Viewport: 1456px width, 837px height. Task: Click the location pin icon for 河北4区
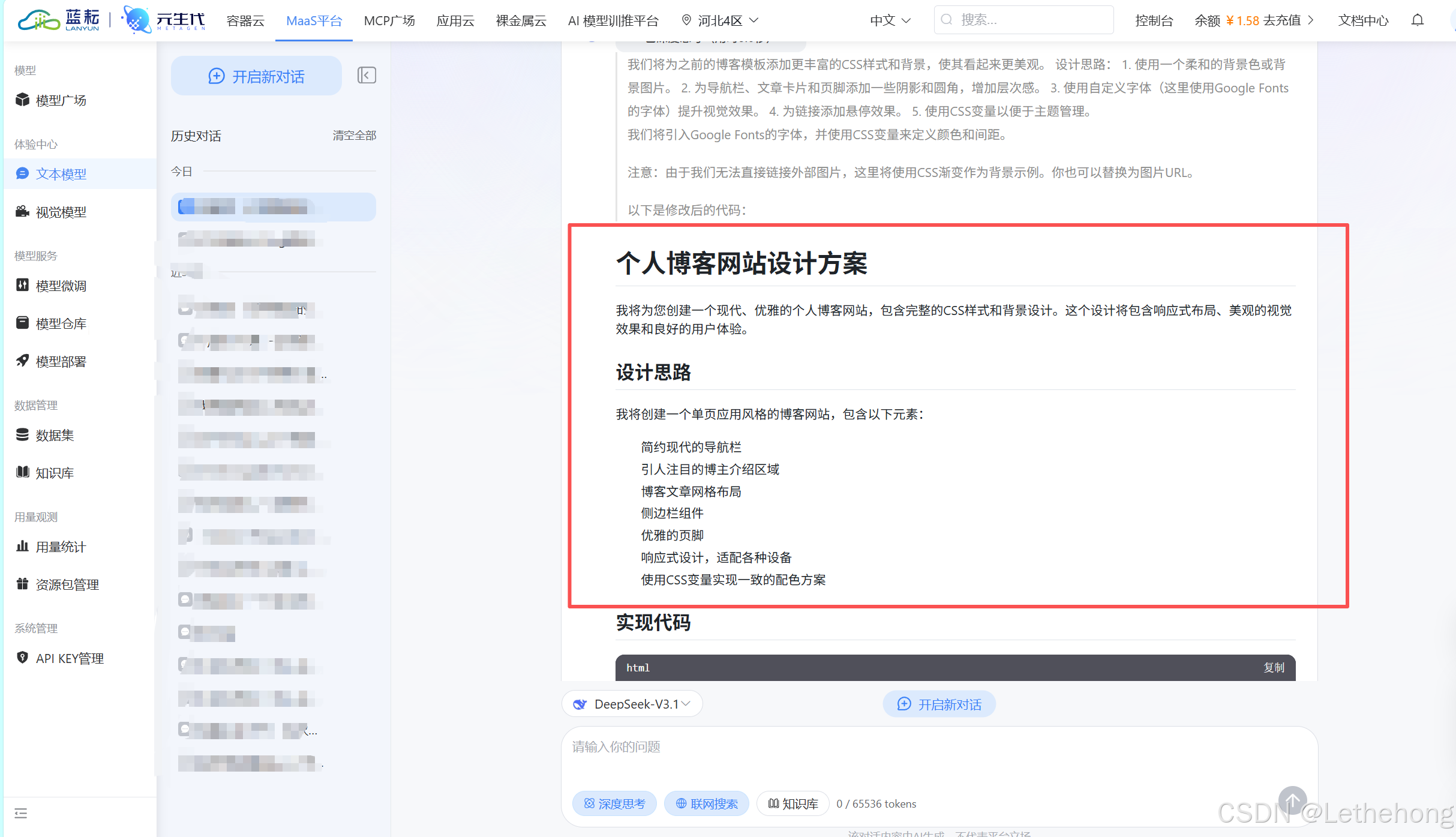687,20
